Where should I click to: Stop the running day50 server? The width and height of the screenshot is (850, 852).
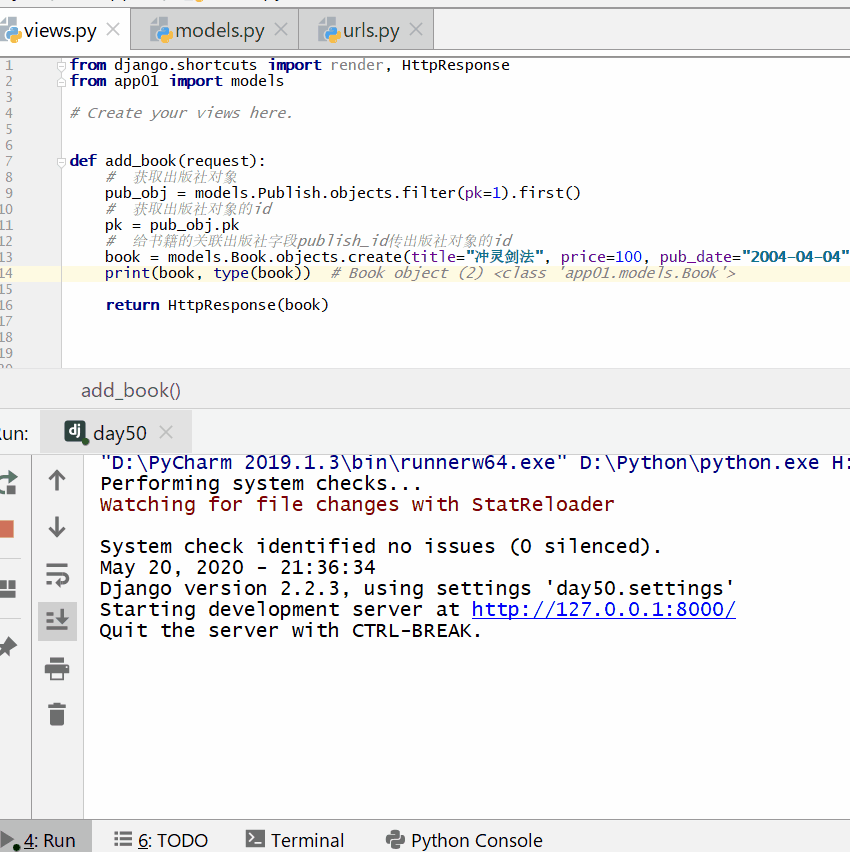tap(6, 528)
